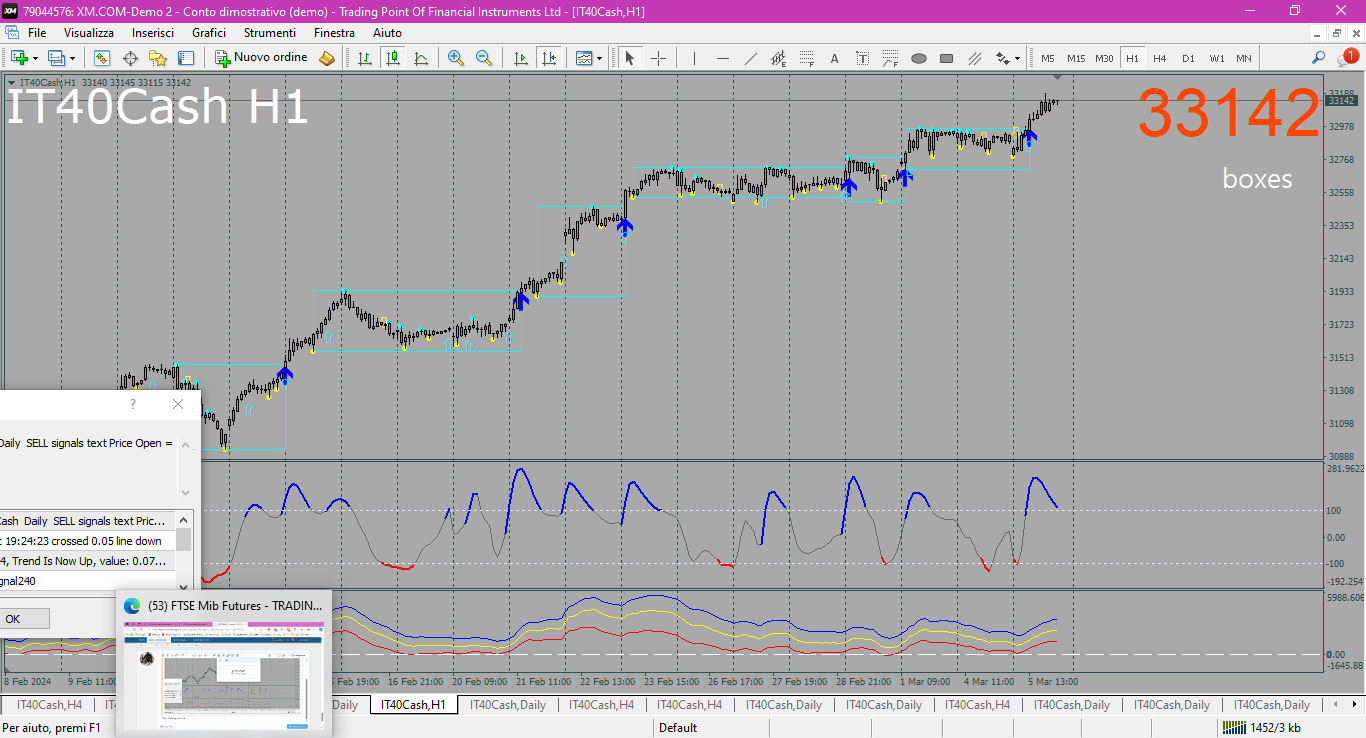Switch chart to bar chart mode

(x=365, y=58)
